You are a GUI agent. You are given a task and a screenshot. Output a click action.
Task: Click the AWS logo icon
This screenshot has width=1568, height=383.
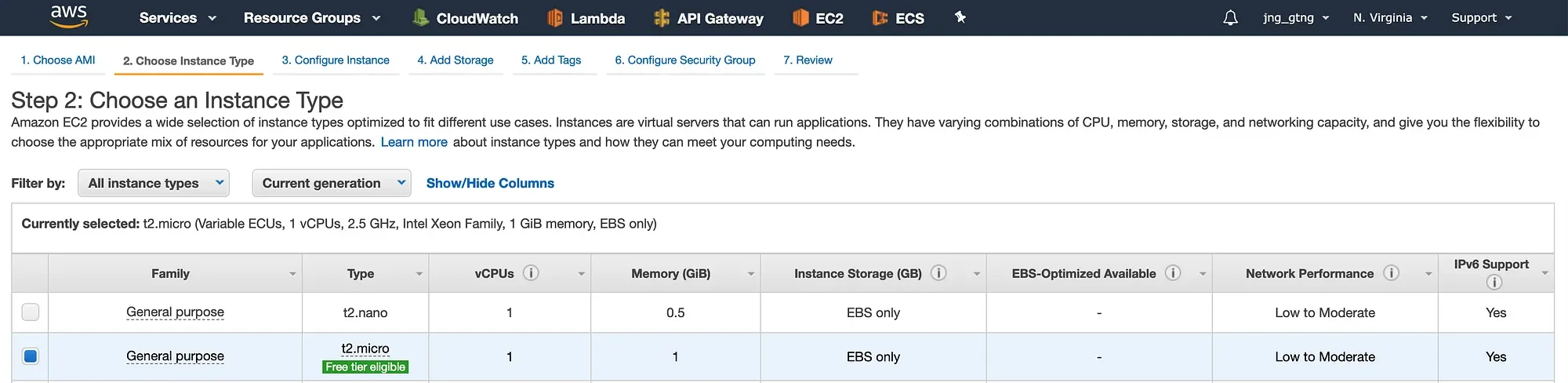[69, 16]
